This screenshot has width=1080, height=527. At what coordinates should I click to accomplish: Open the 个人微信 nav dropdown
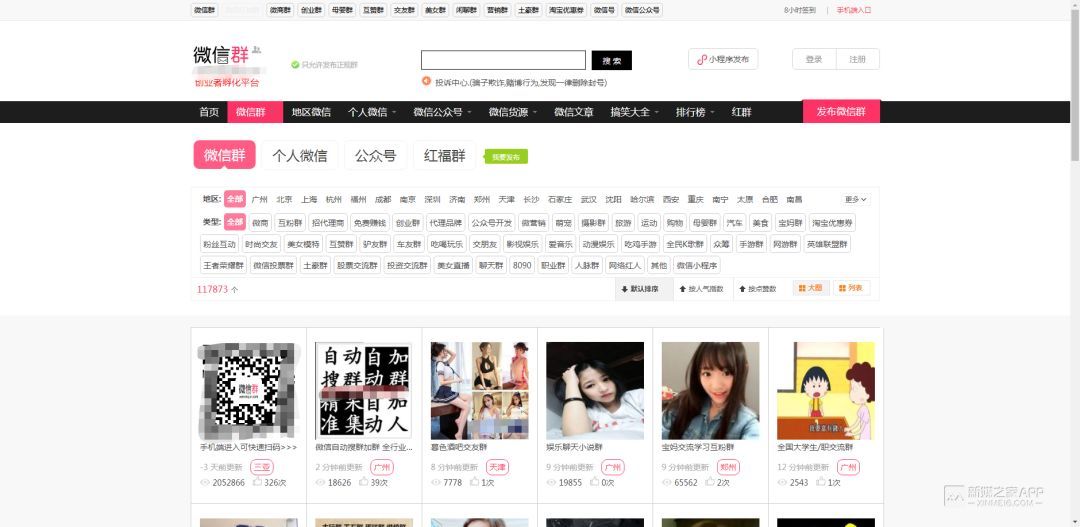tap(372, 112)
